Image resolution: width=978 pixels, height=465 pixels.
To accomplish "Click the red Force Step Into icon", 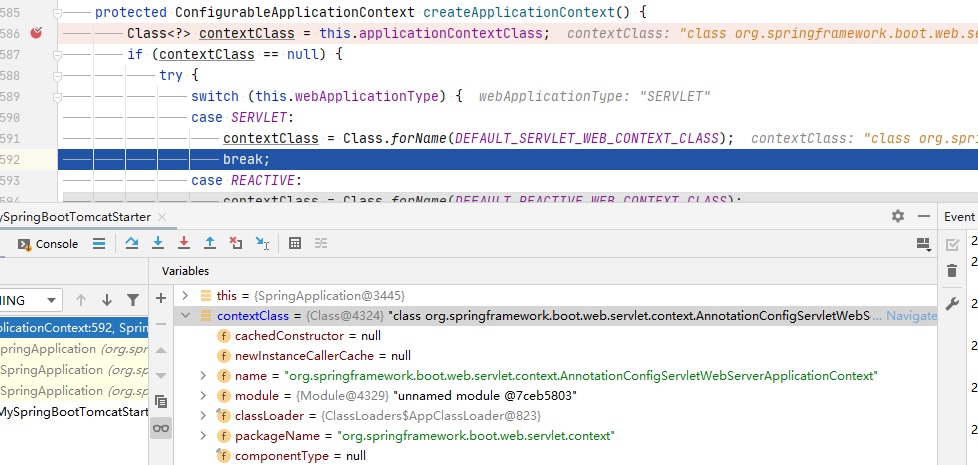I will point(184,244).
